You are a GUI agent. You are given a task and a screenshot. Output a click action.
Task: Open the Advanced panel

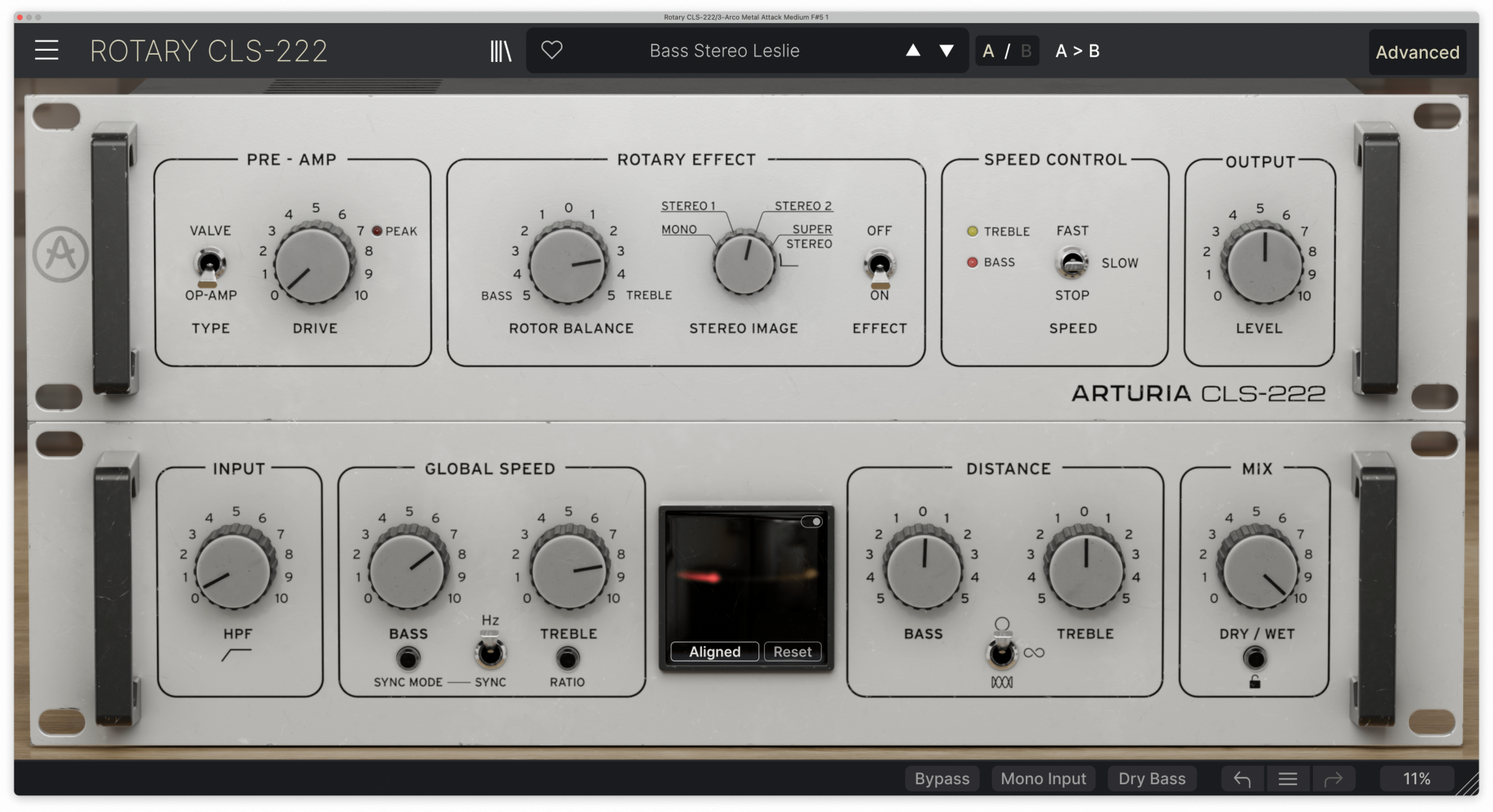pos(1417,52)
